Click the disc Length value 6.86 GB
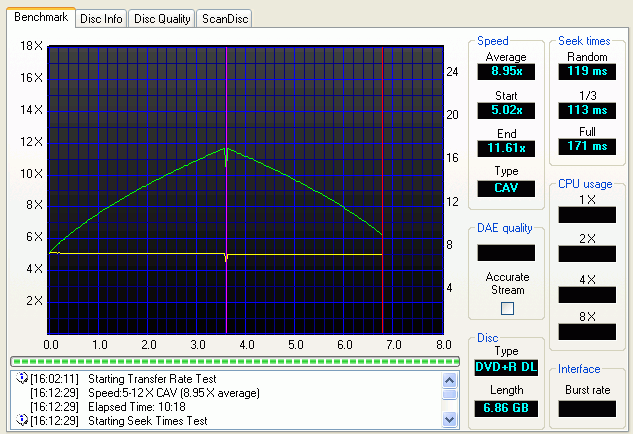 tap(506, 408)
